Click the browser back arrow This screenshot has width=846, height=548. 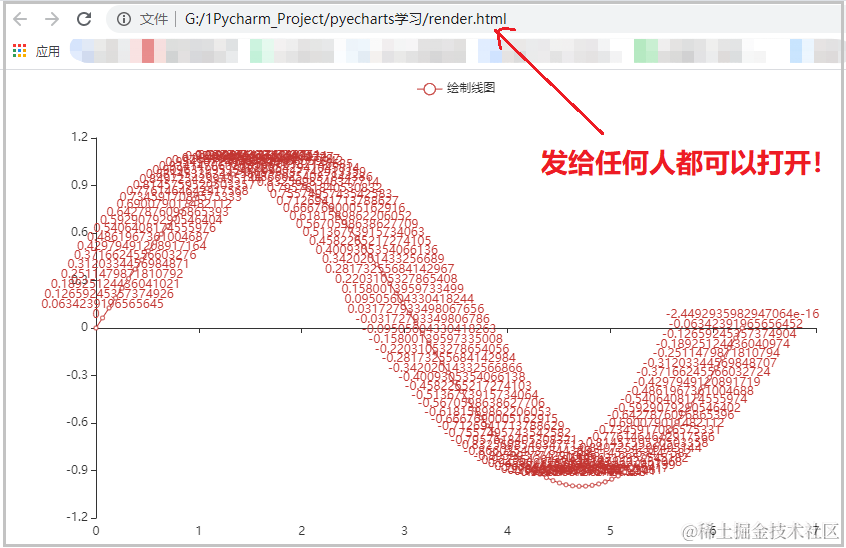pyautogui.click(x=20, y=19)
